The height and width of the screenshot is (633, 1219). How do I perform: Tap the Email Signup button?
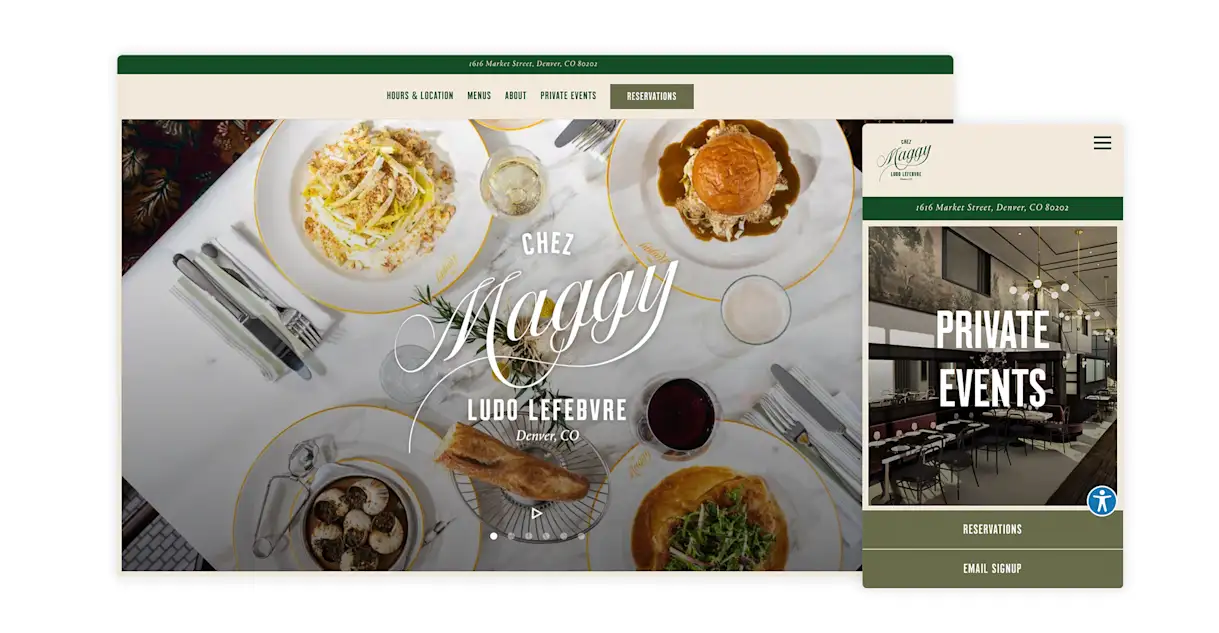point(992,569)
